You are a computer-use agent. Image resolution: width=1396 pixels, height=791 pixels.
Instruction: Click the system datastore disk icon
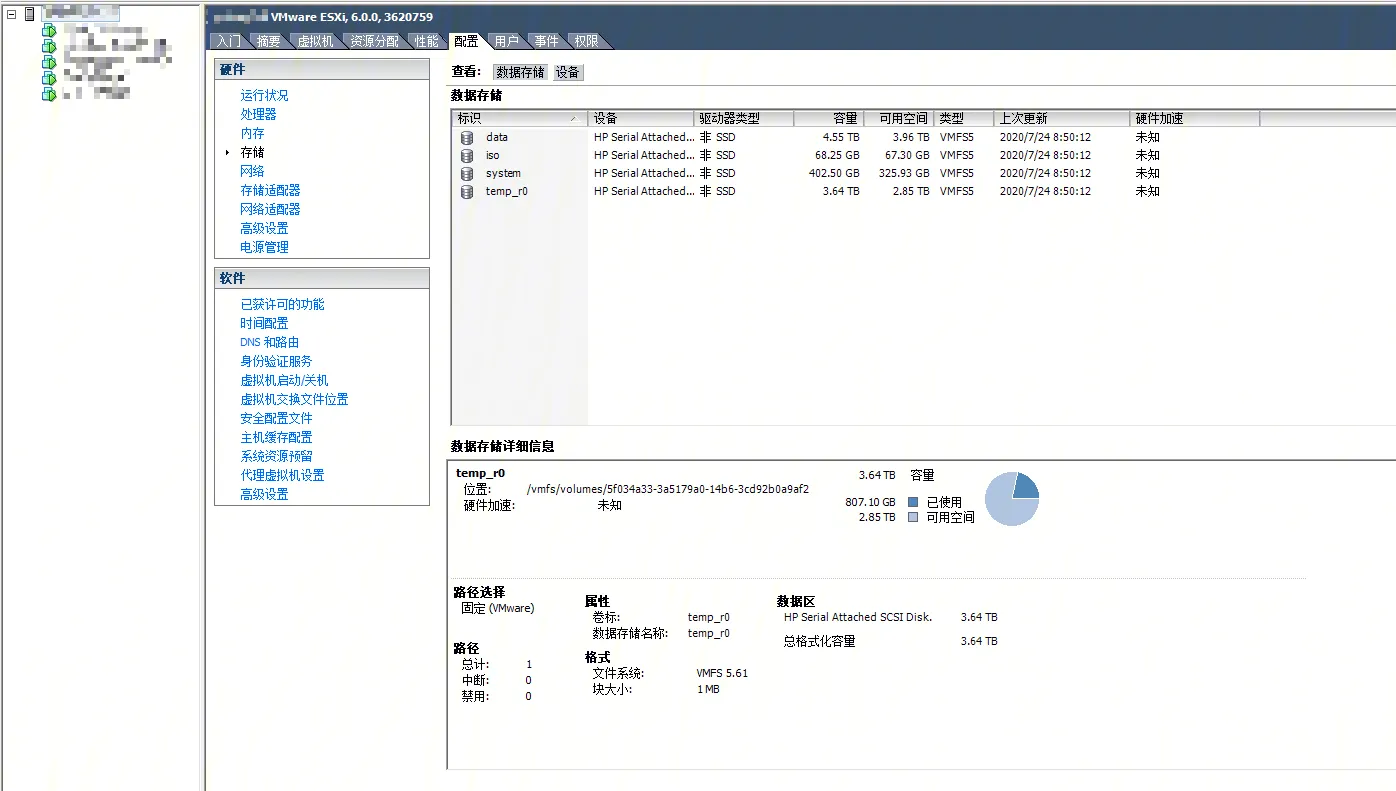[467, 173]
